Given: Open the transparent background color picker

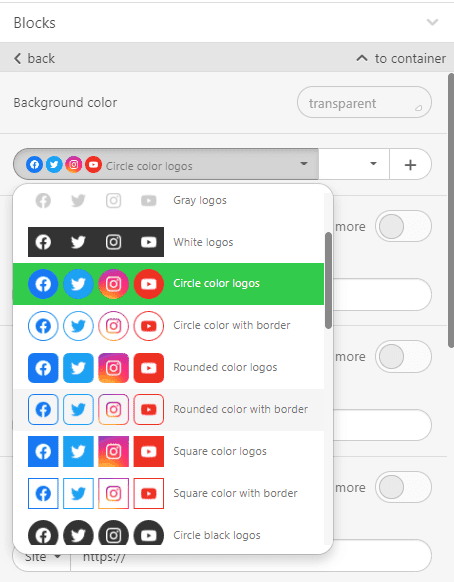Looking at the screenshot, I should coord(364,102).
